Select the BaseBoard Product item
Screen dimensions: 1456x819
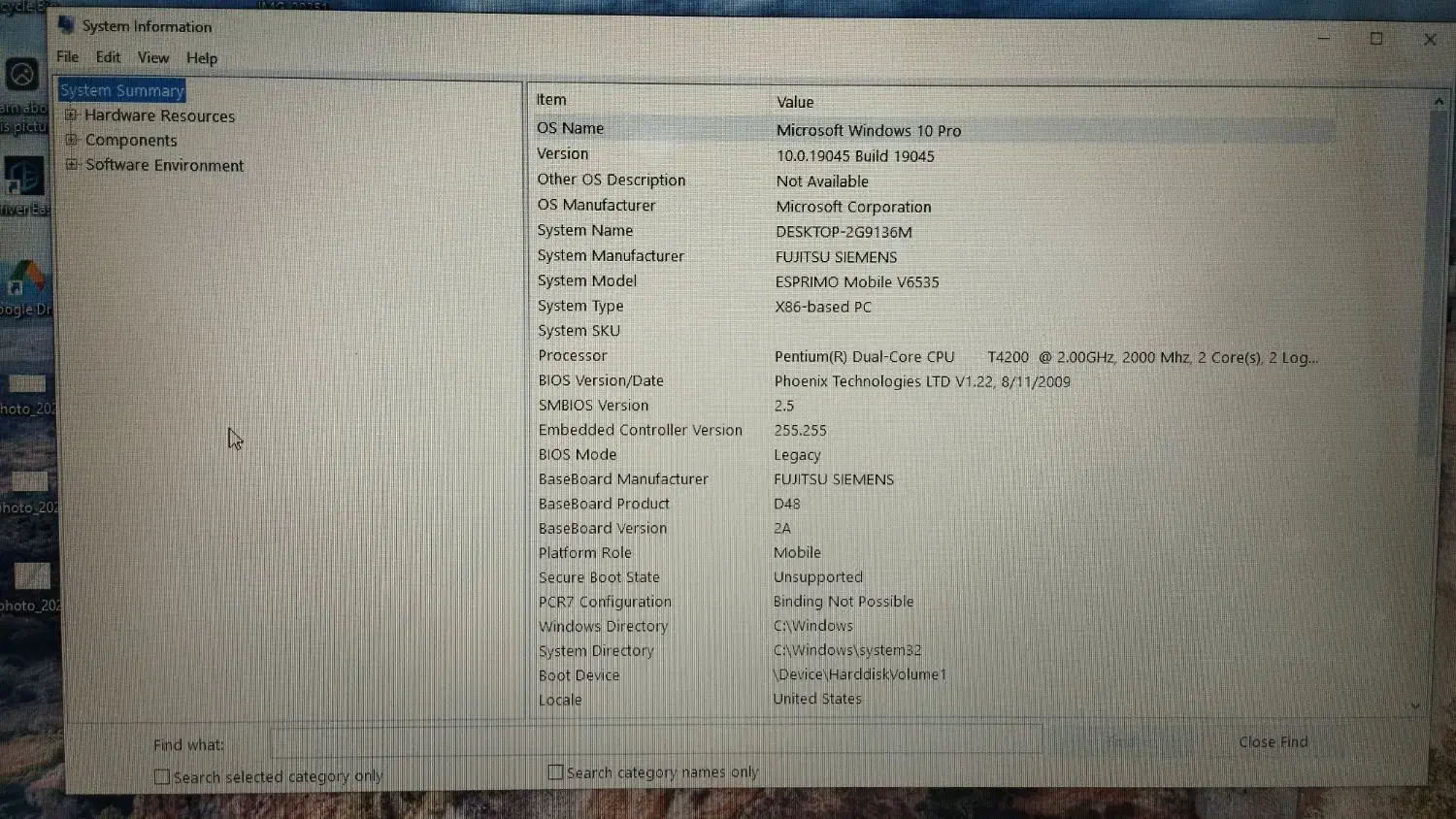(x=604, y=504)
